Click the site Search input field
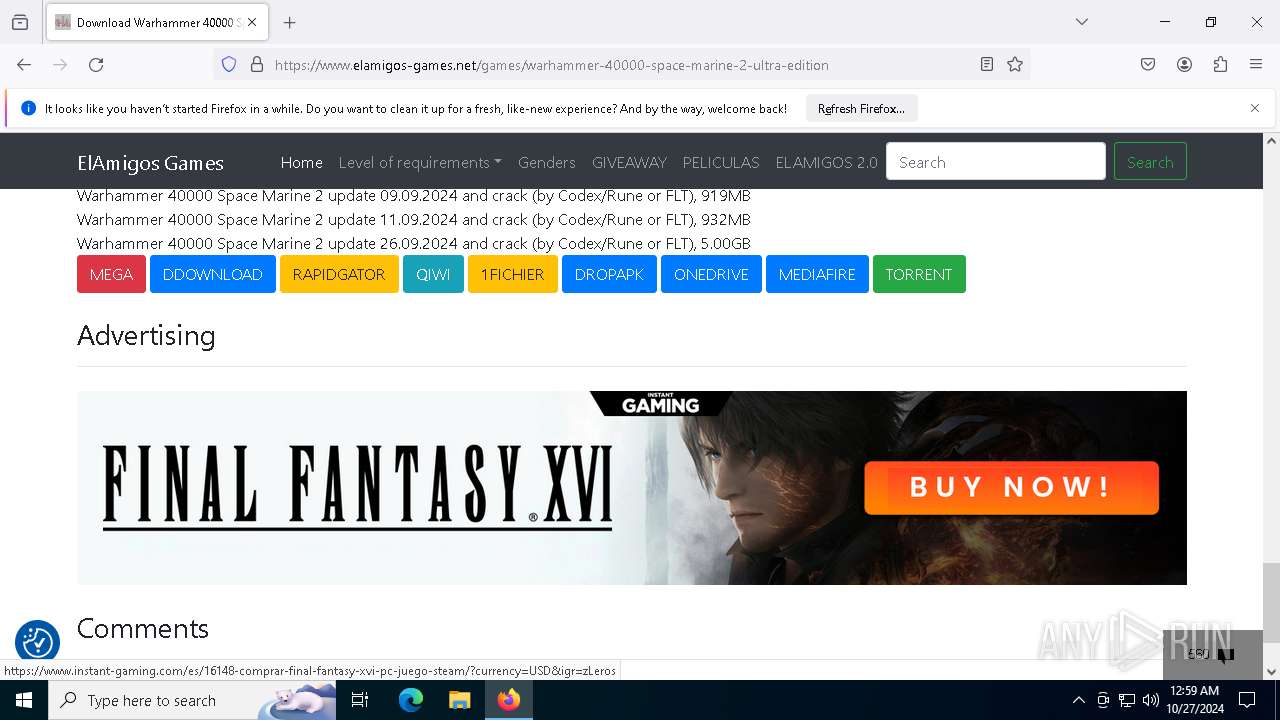 (996, 162)
